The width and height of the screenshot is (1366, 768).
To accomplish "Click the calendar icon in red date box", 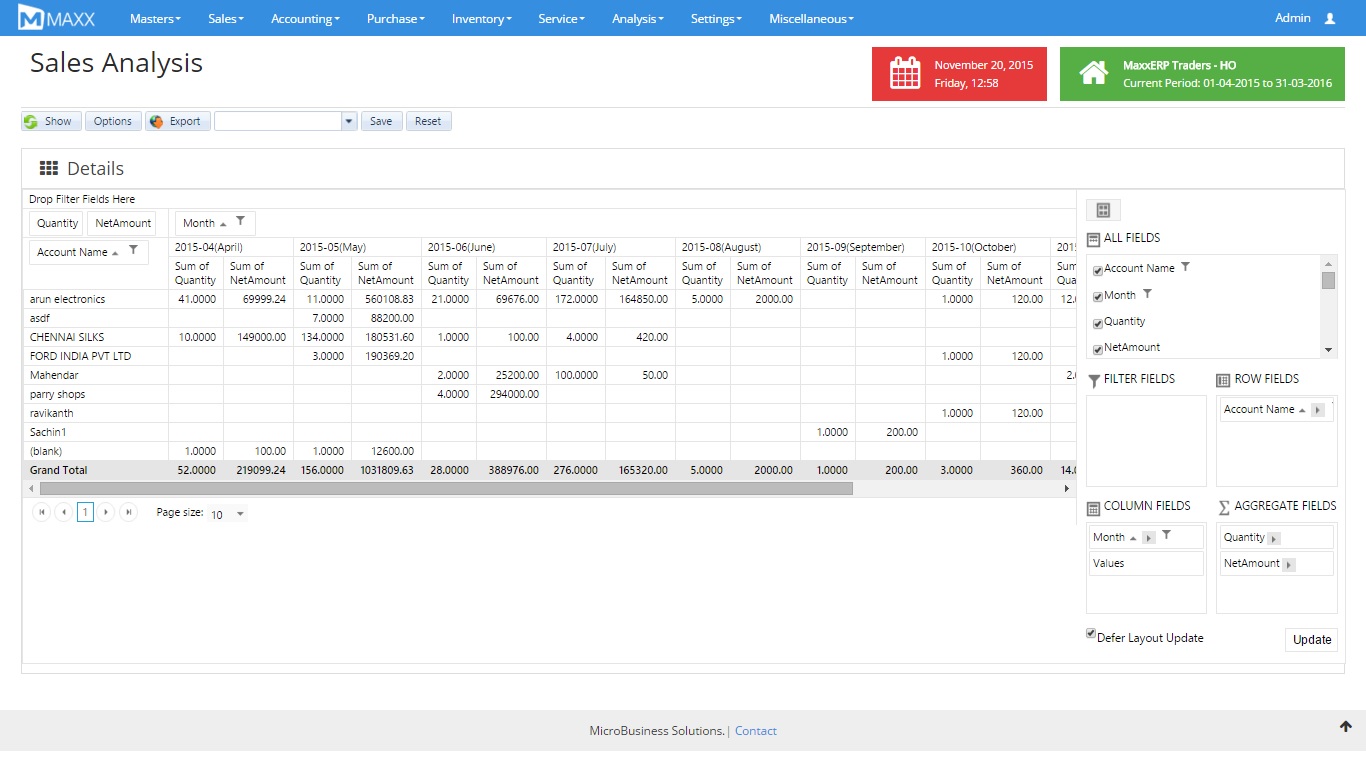I will (904, 74).
